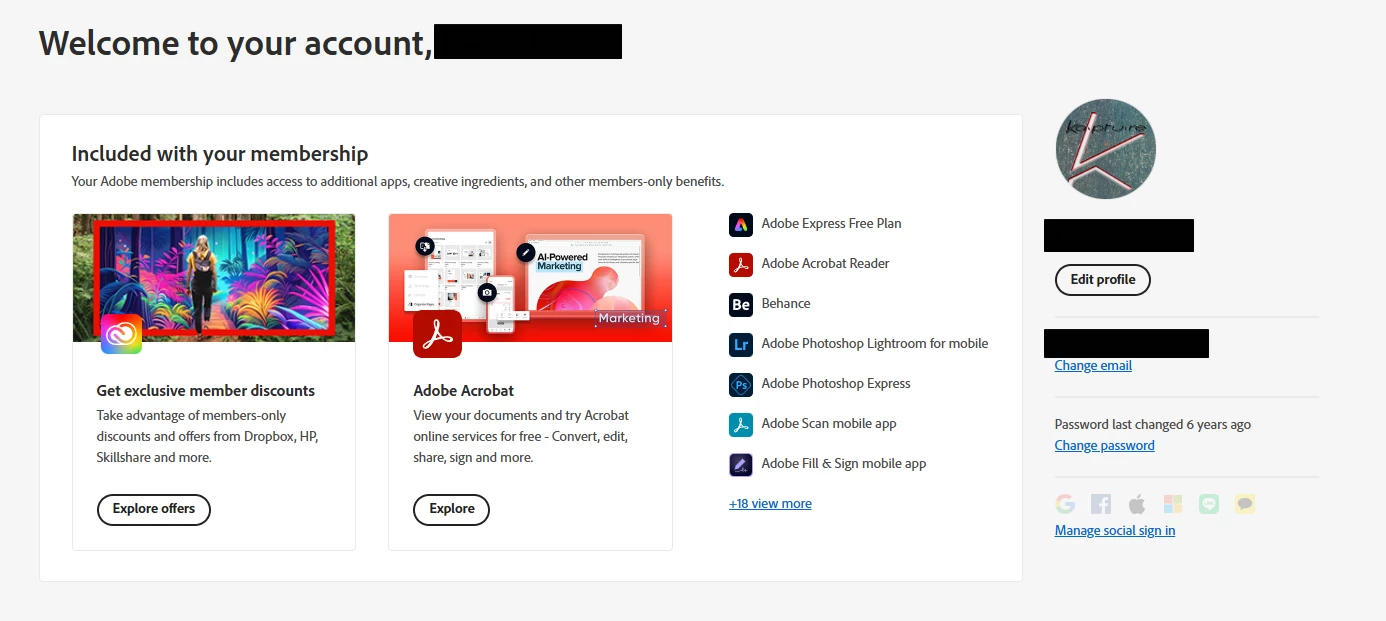Screen dimensions: 1386x621
Task: Click the circular profile avatar picture
Action: (1105, 149)
